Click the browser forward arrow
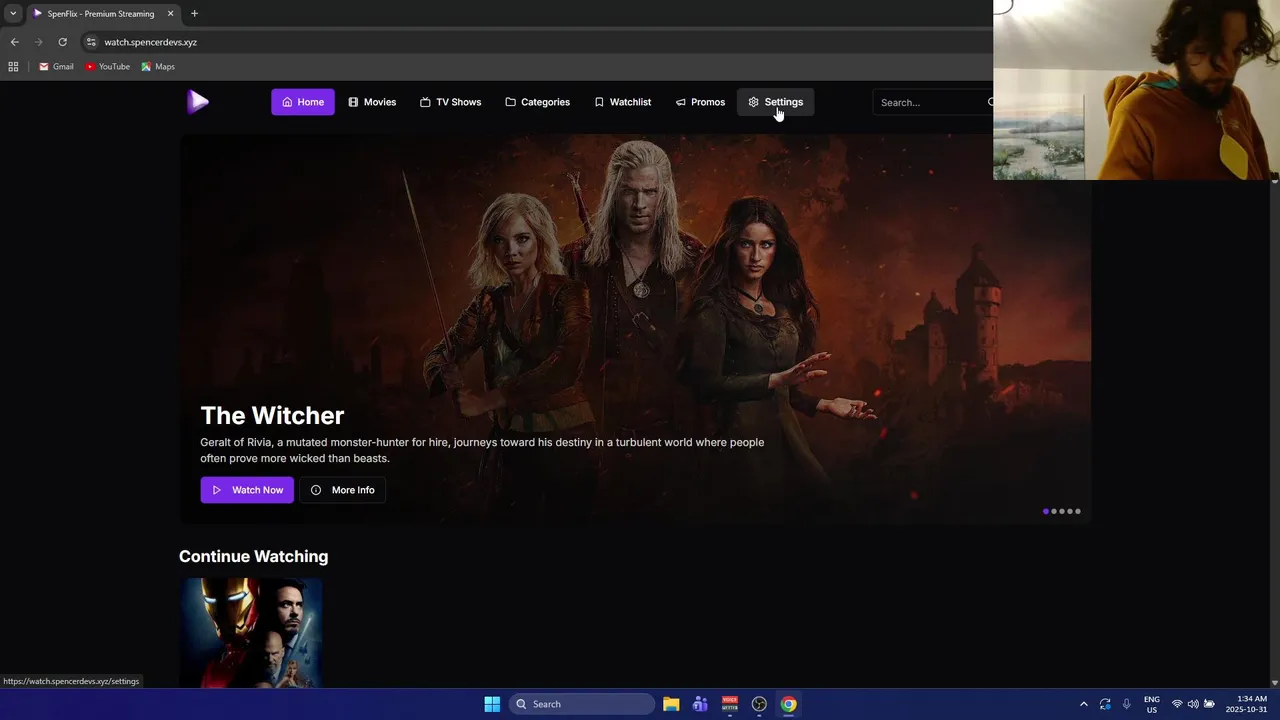The width and height of the screenshot is (1280, 720). [x=38, y=42]
